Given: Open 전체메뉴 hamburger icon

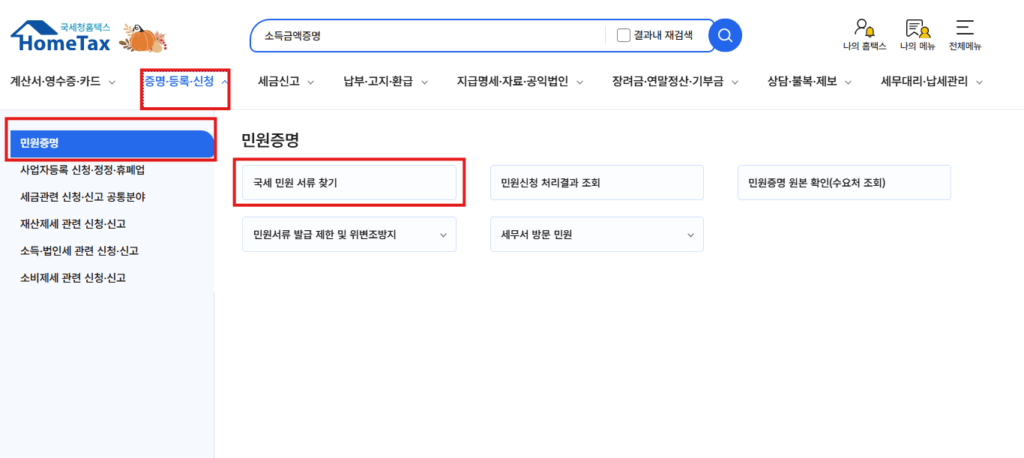Looking at the screenshot, I should coord(964,34).
